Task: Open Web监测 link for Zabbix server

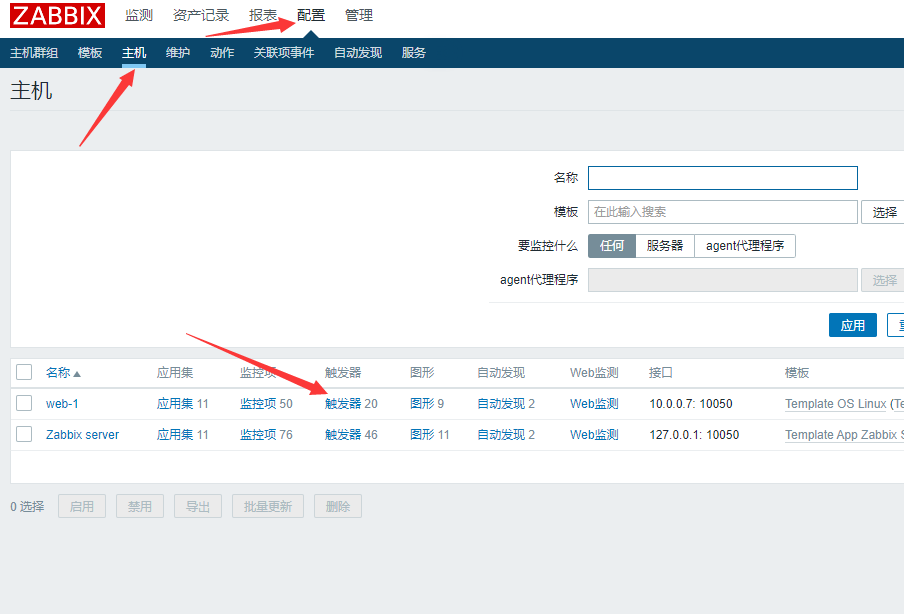Action: [x=594, y=435]
